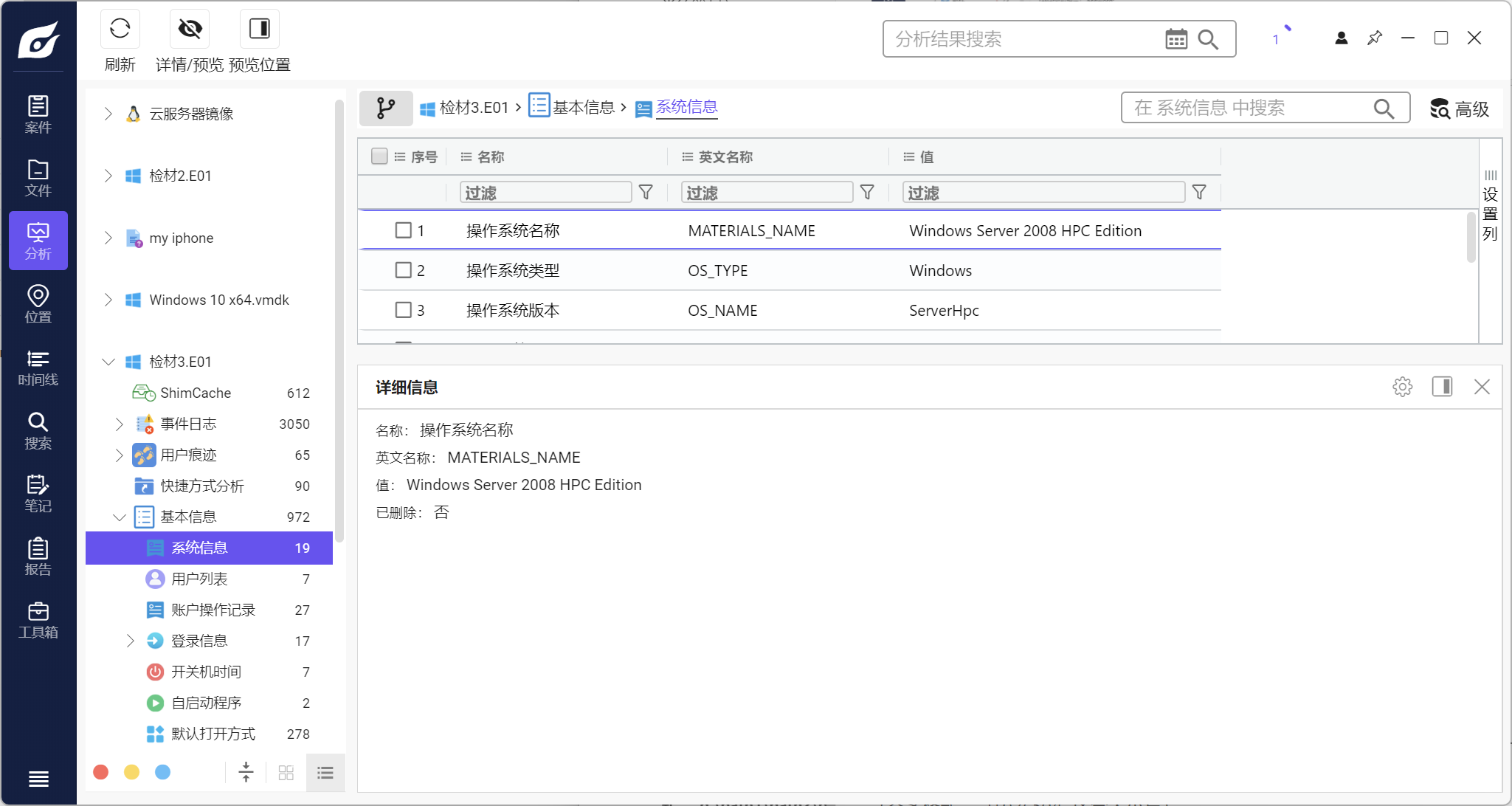
Task: Expand the 登录信息 tree node
Action: [x=130, y=641]
